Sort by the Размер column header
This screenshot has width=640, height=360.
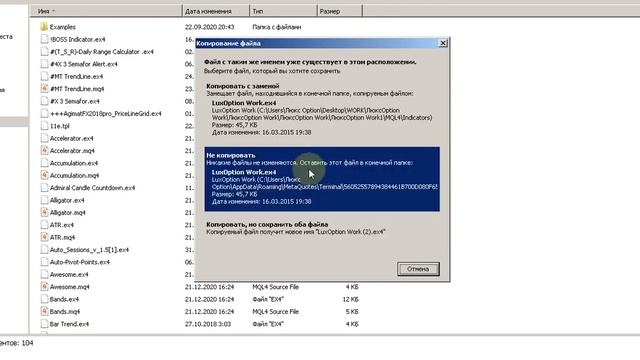point(339,11)
